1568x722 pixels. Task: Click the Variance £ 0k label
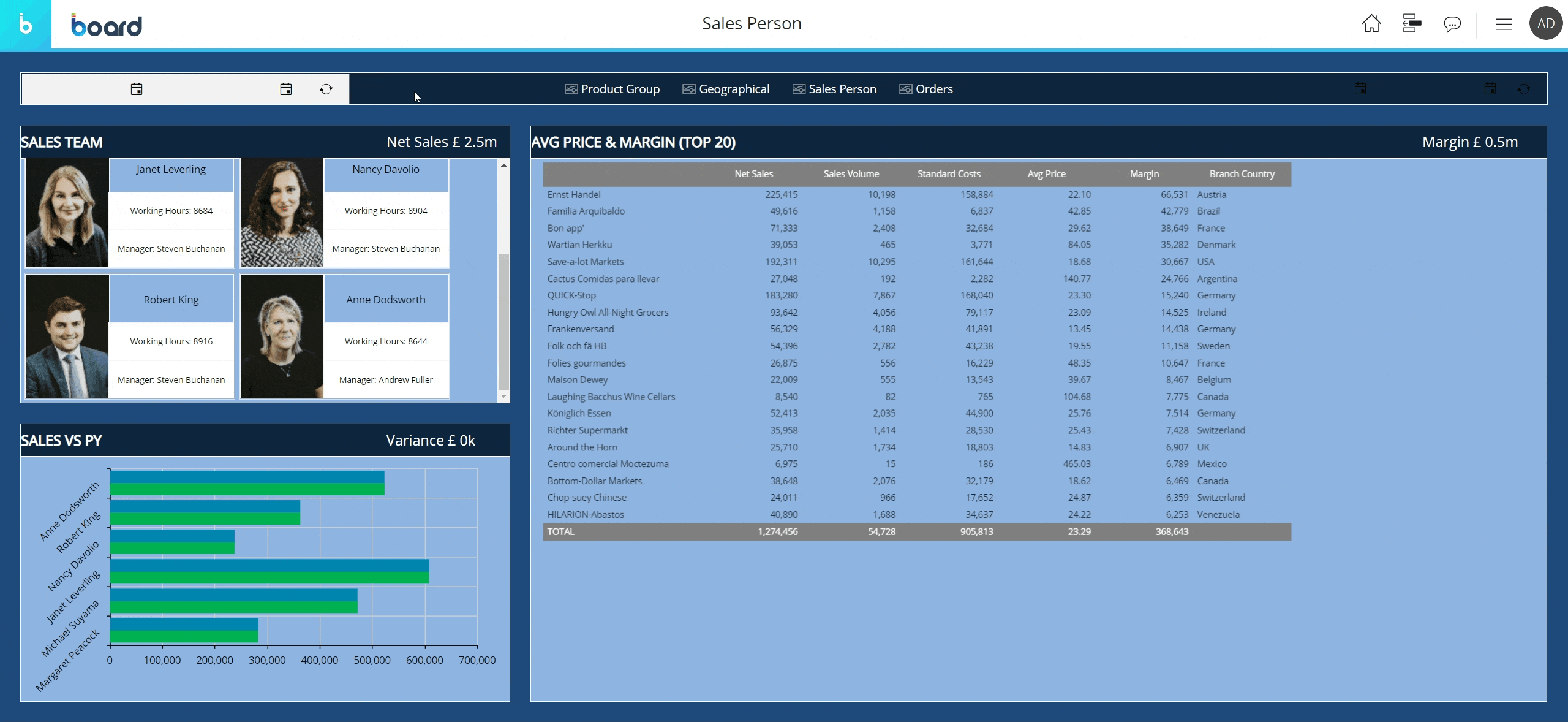431,441
